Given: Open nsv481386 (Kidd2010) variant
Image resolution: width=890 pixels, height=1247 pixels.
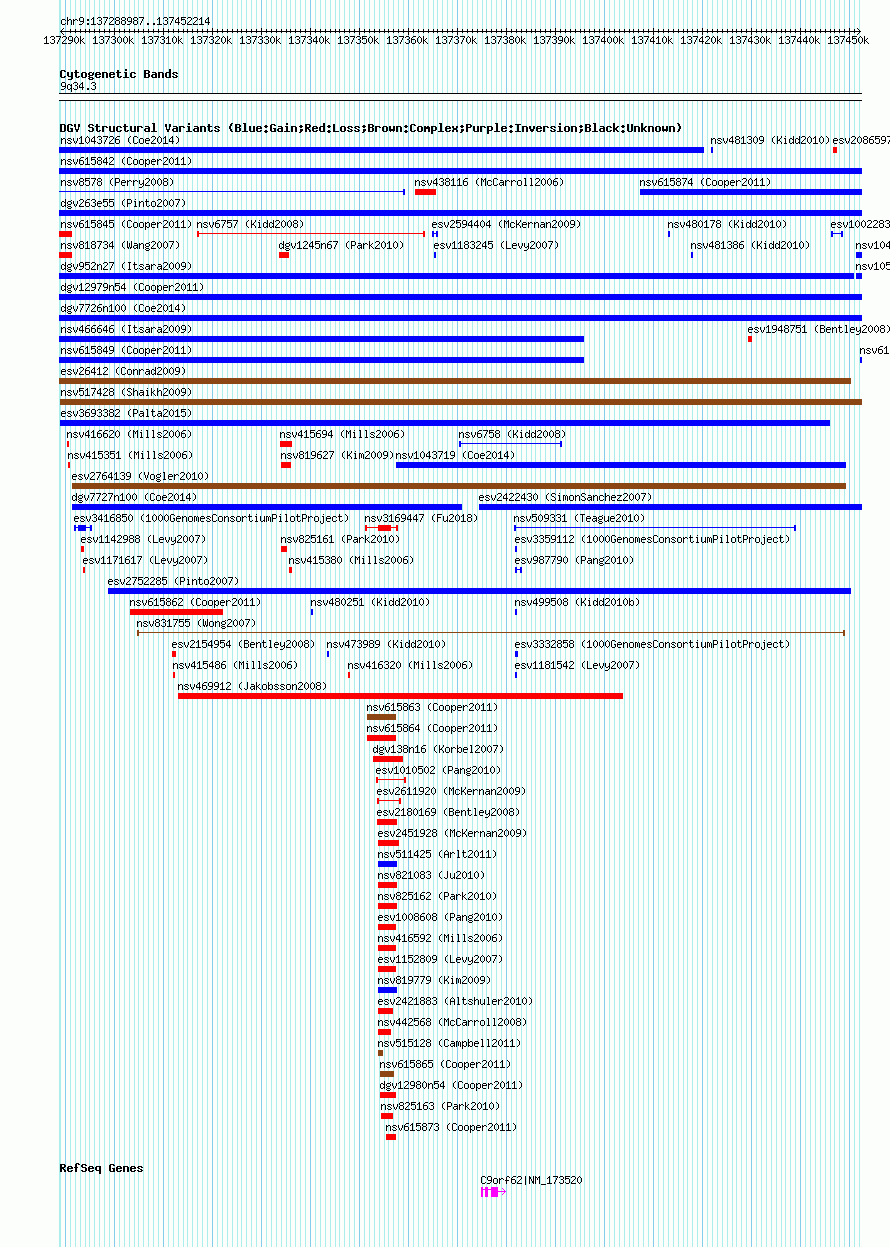Looking at the screenshot, I should [750, 245].
